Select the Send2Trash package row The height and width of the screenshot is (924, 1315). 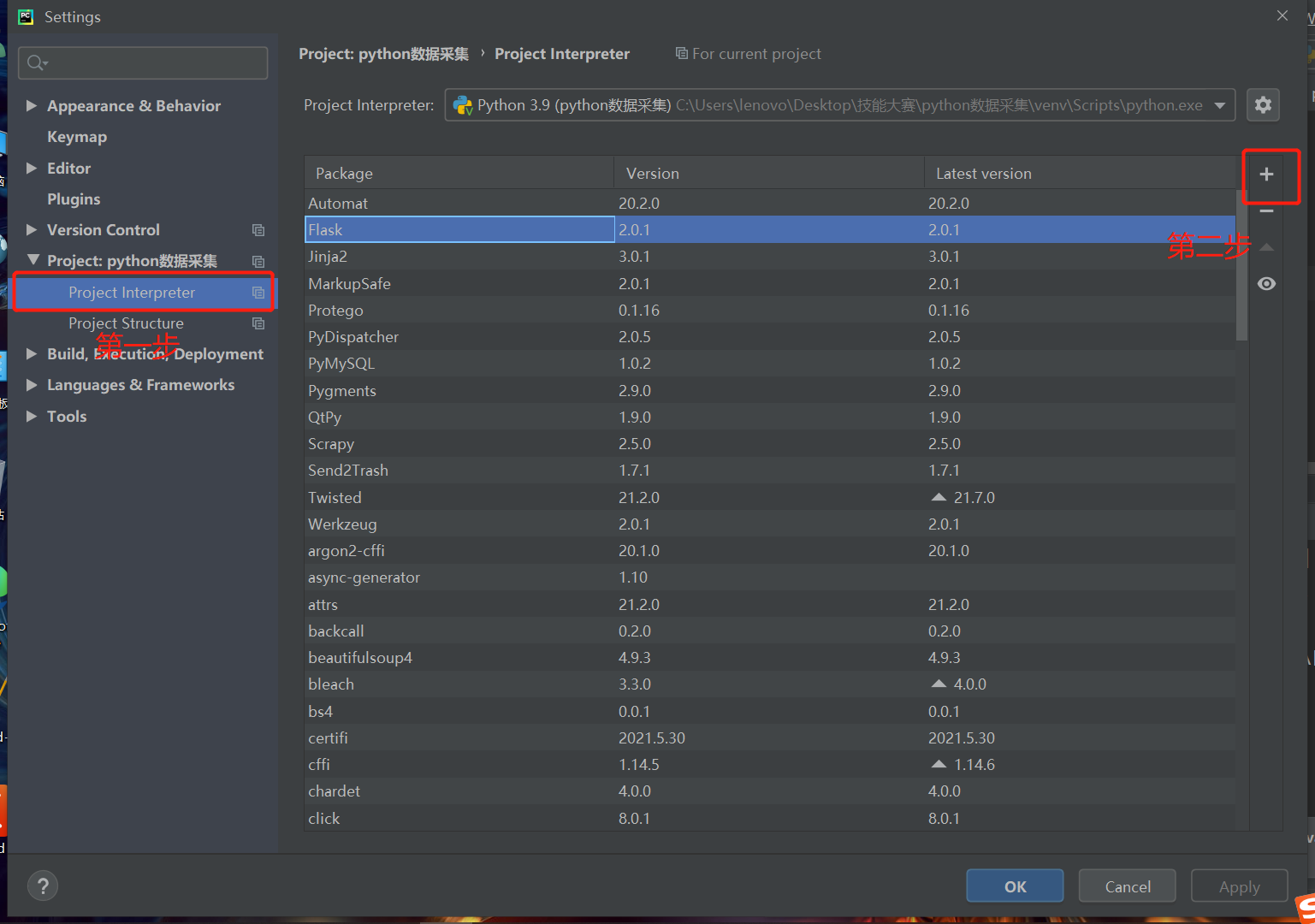point(770,471)
